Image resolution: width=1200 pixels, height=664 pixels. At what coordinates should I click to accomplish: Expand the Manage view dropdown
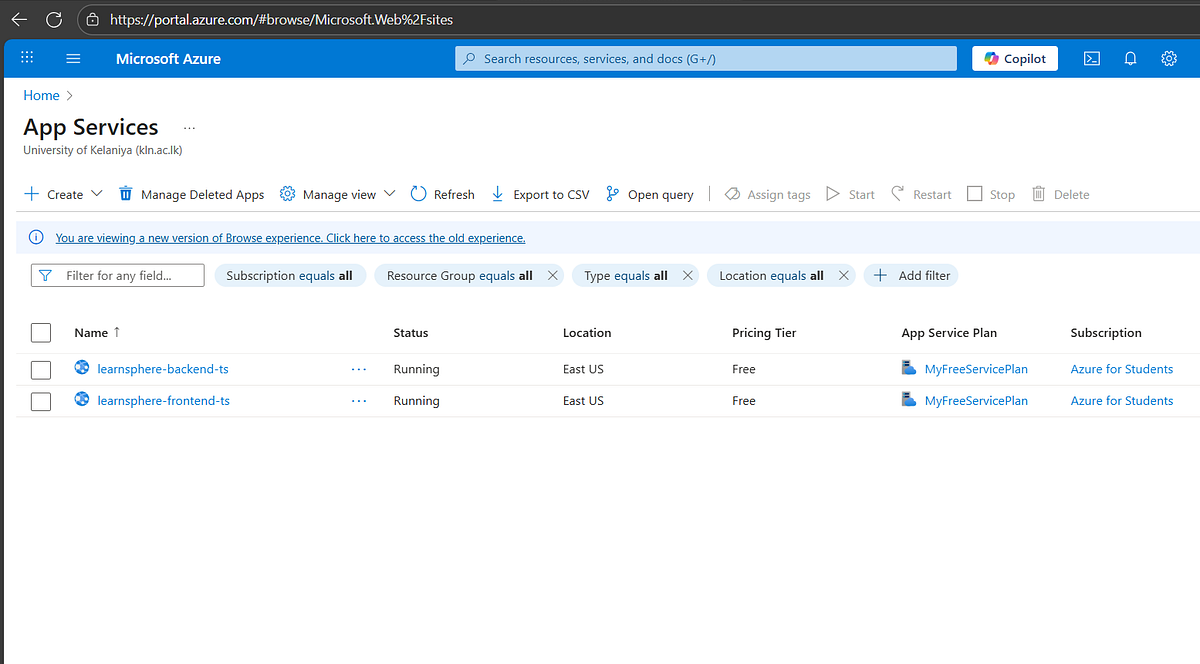pos(389,193)
